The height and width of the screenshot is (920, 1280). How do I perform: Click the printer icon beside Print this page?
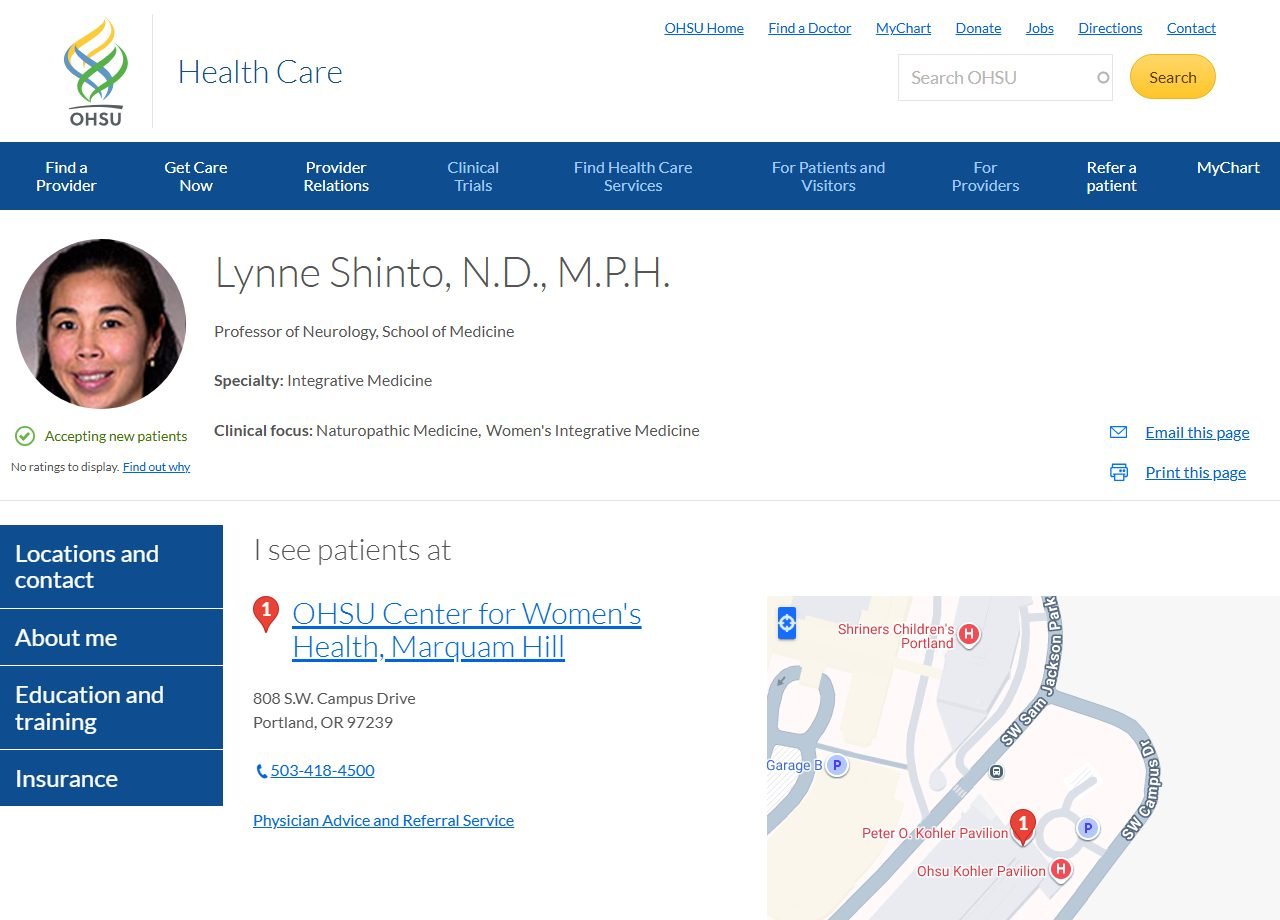[1118, 472]
